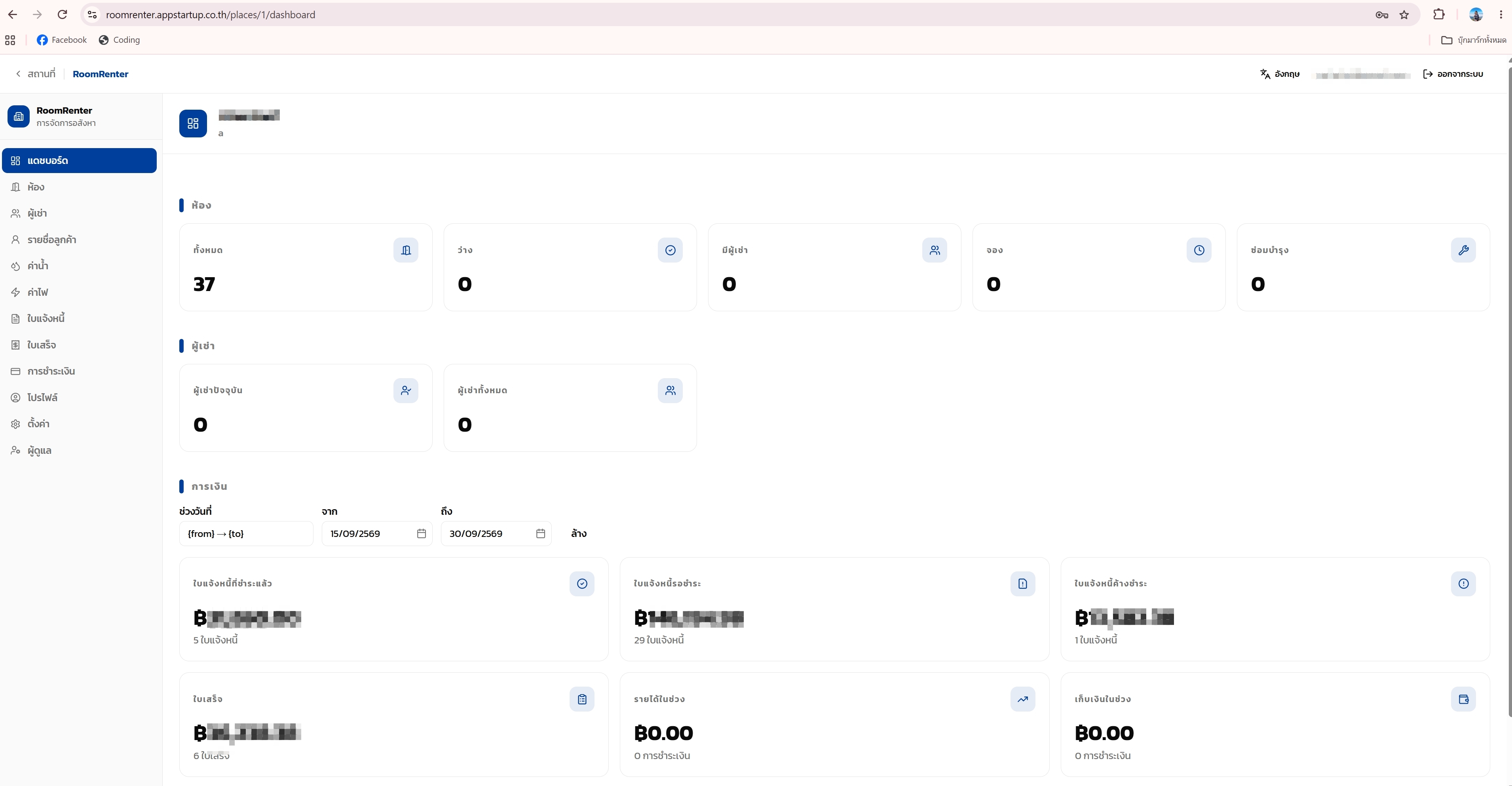
Task: Switch language via อังกฤษ button
Action: click(1280, 74)
